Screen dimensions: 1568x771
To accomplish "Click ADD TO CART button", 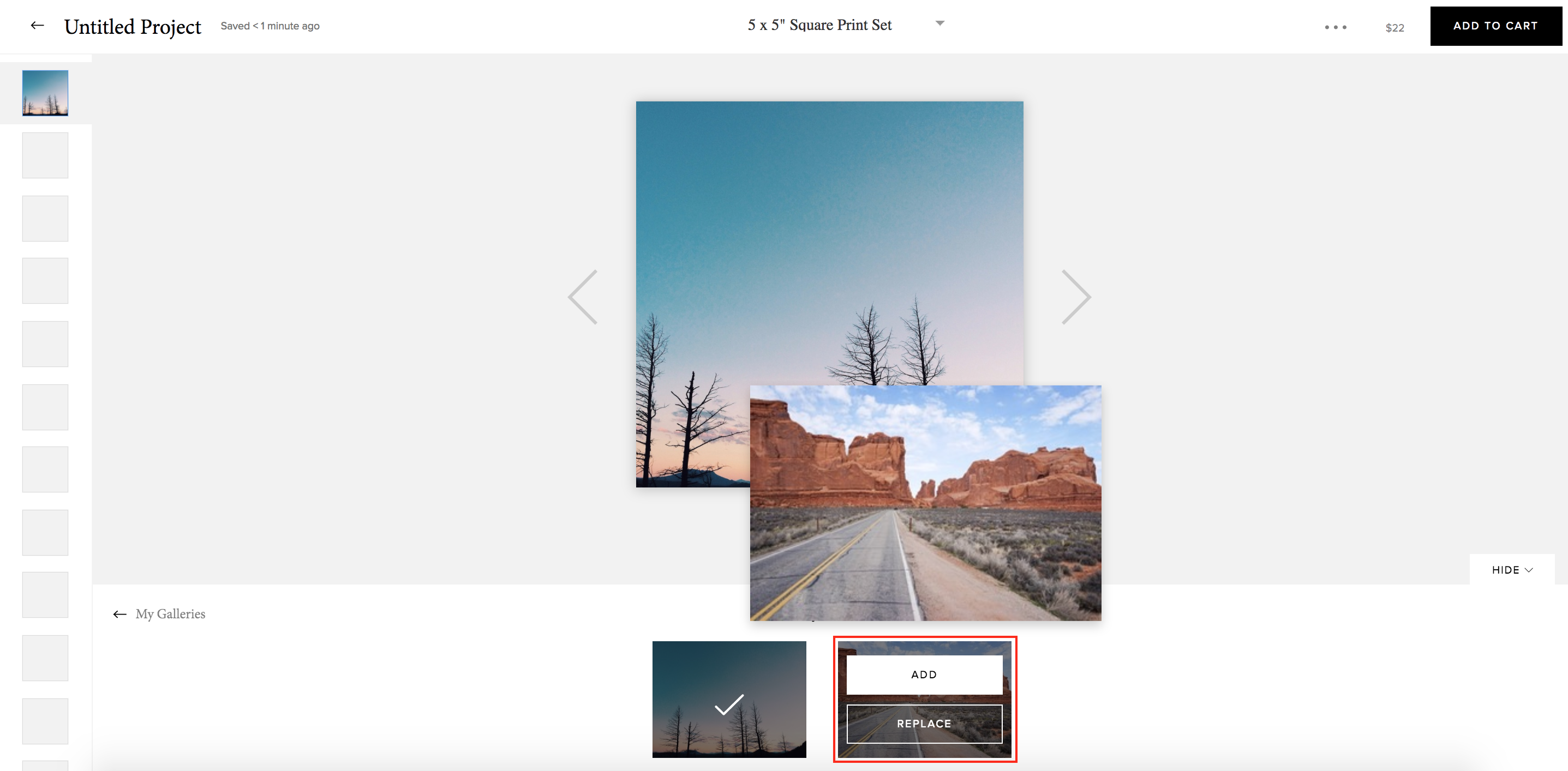I will [1495, 26].
